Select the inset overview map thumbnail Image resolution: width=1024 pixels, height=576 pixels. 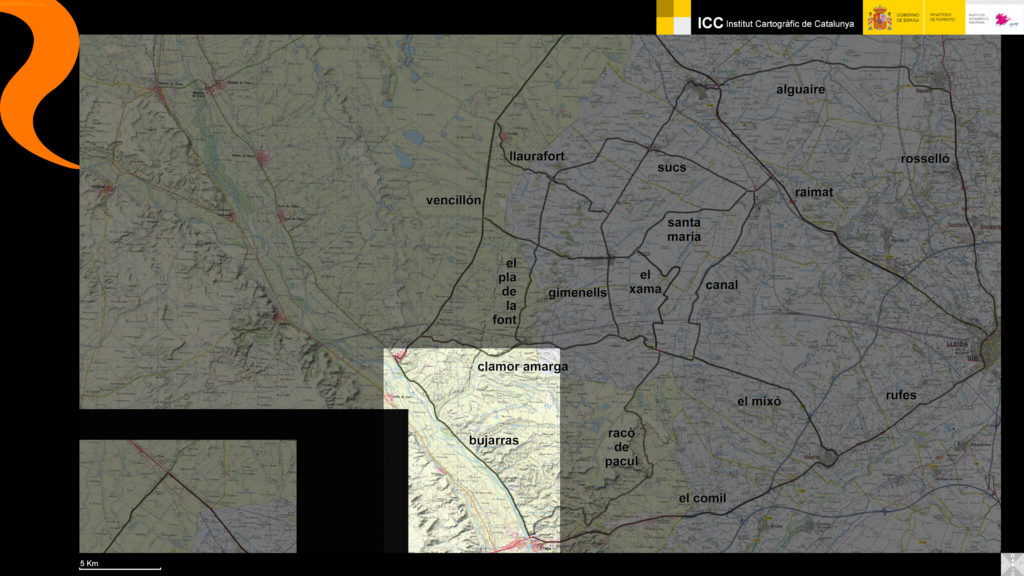188,496
